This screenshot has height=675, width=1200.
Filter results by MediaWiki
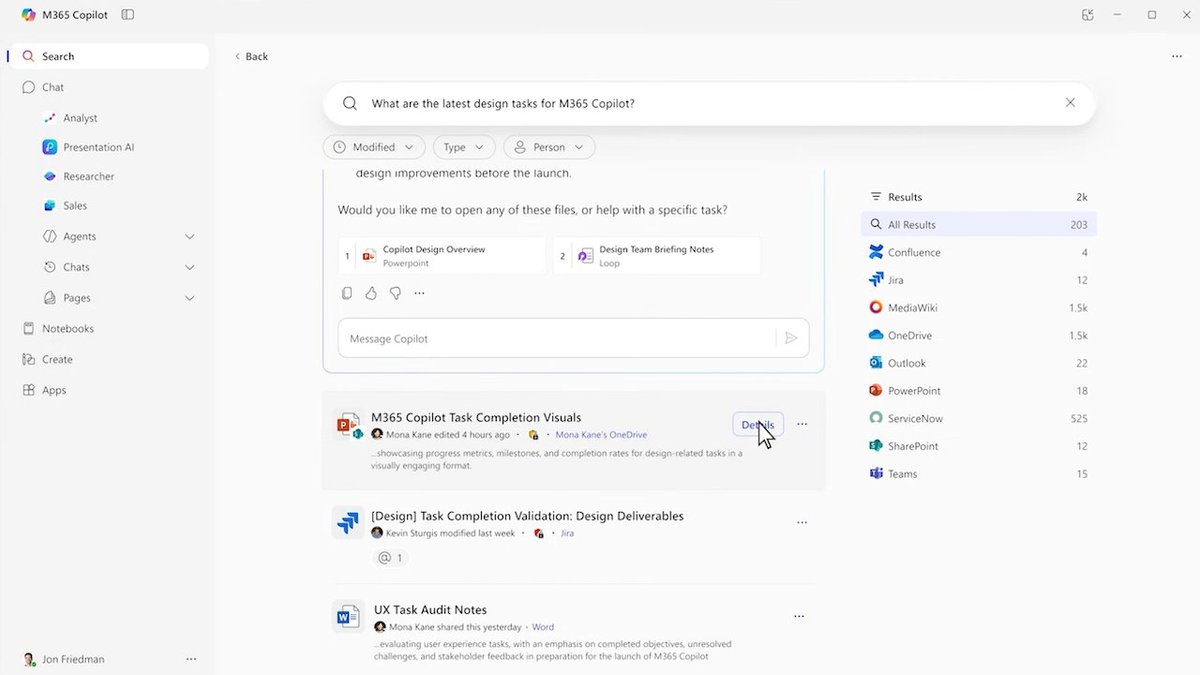tap(979, 308)
